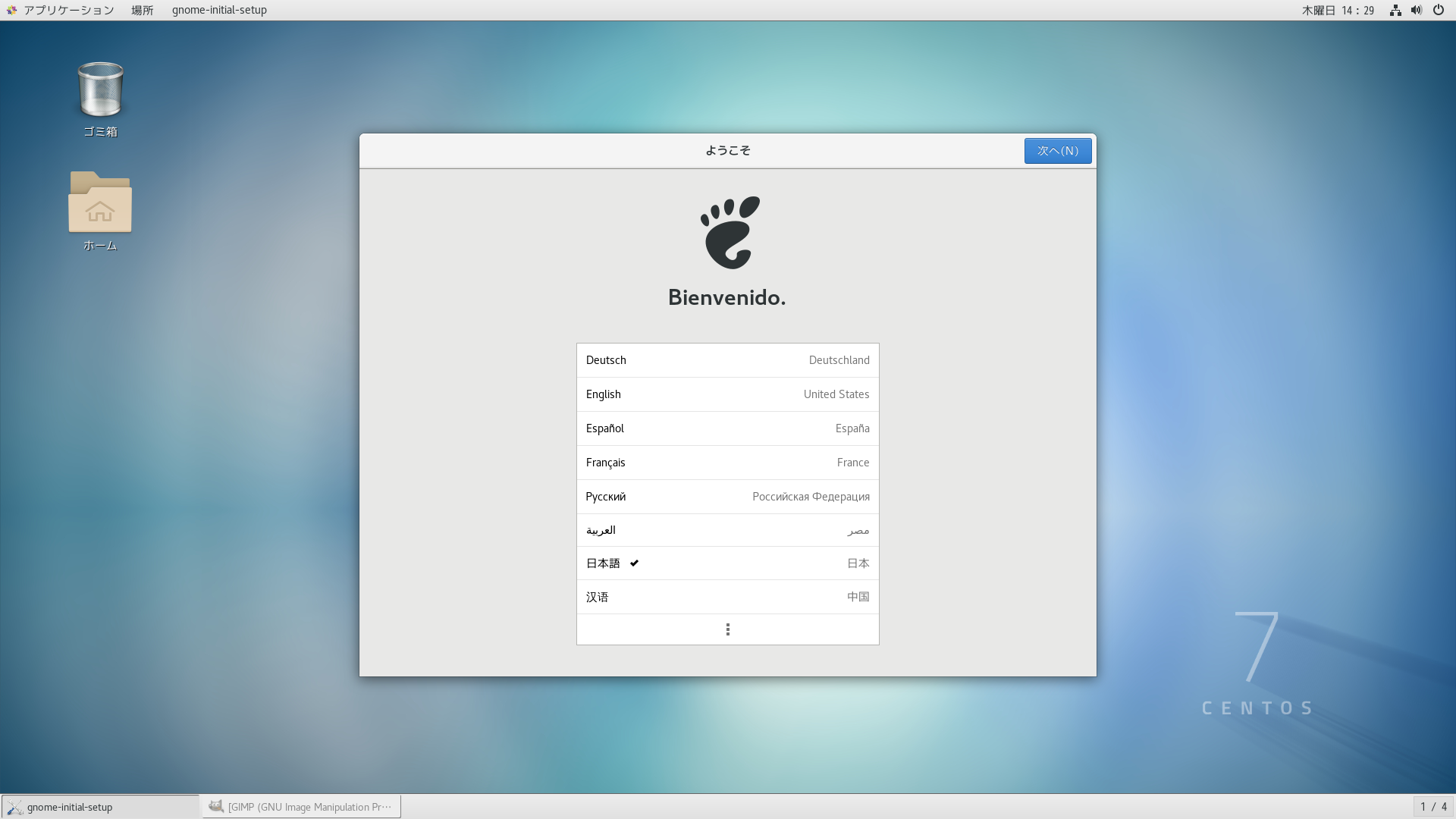Open the clock and calendar dropdown
The width and height of the screenshot is (1456, 819).
1338,10
